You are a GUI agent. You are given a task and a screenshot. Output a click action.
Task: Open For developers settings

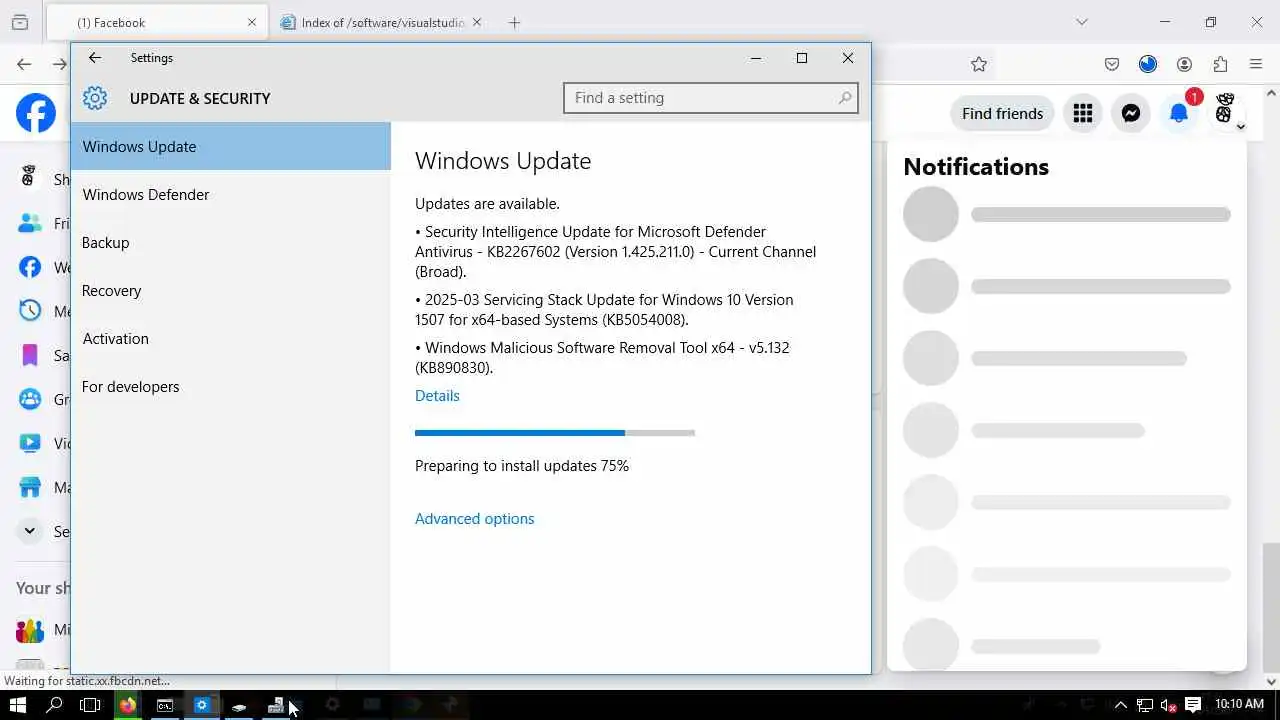point(231,386)
